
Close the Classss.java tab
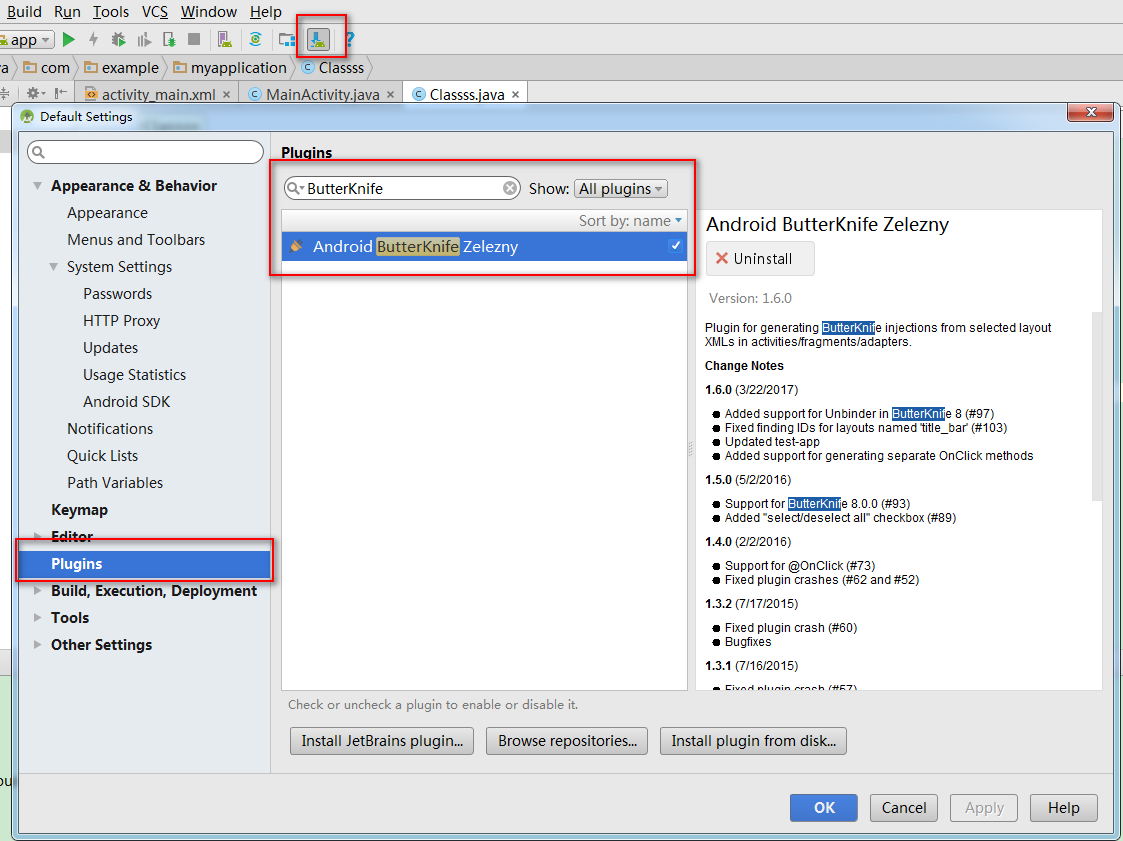[x=515, y=95]
